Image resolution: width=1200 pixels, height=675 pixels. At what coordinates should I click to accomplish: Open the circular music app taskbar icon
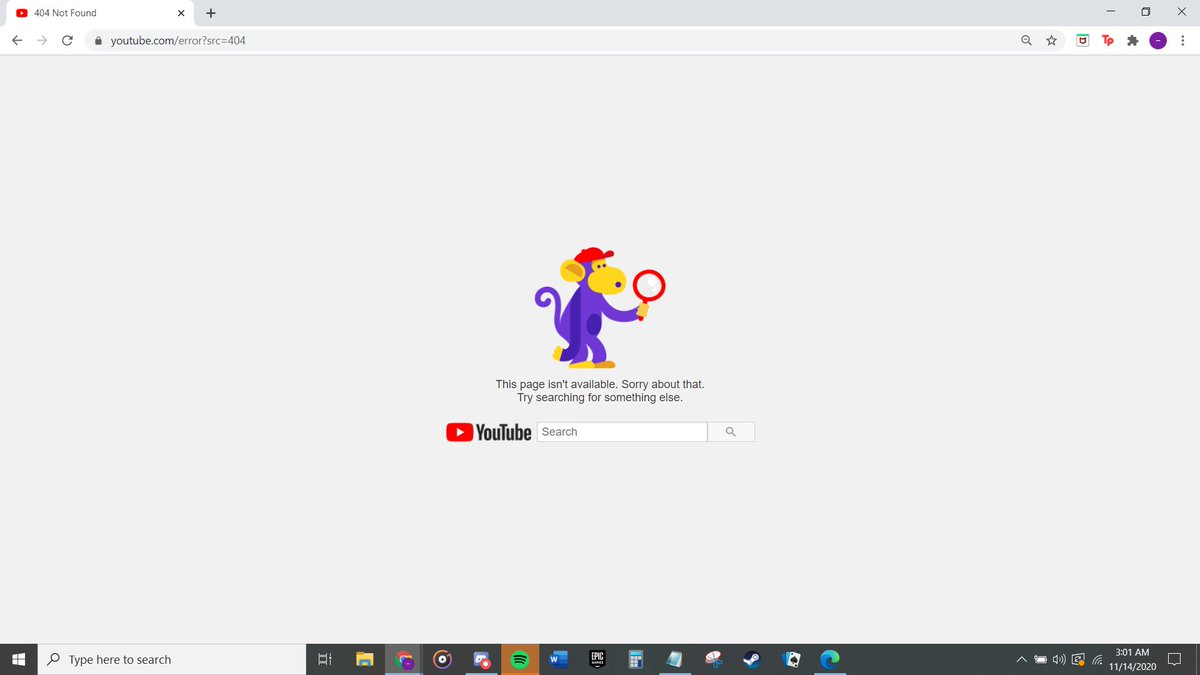(x=443, y=659)
